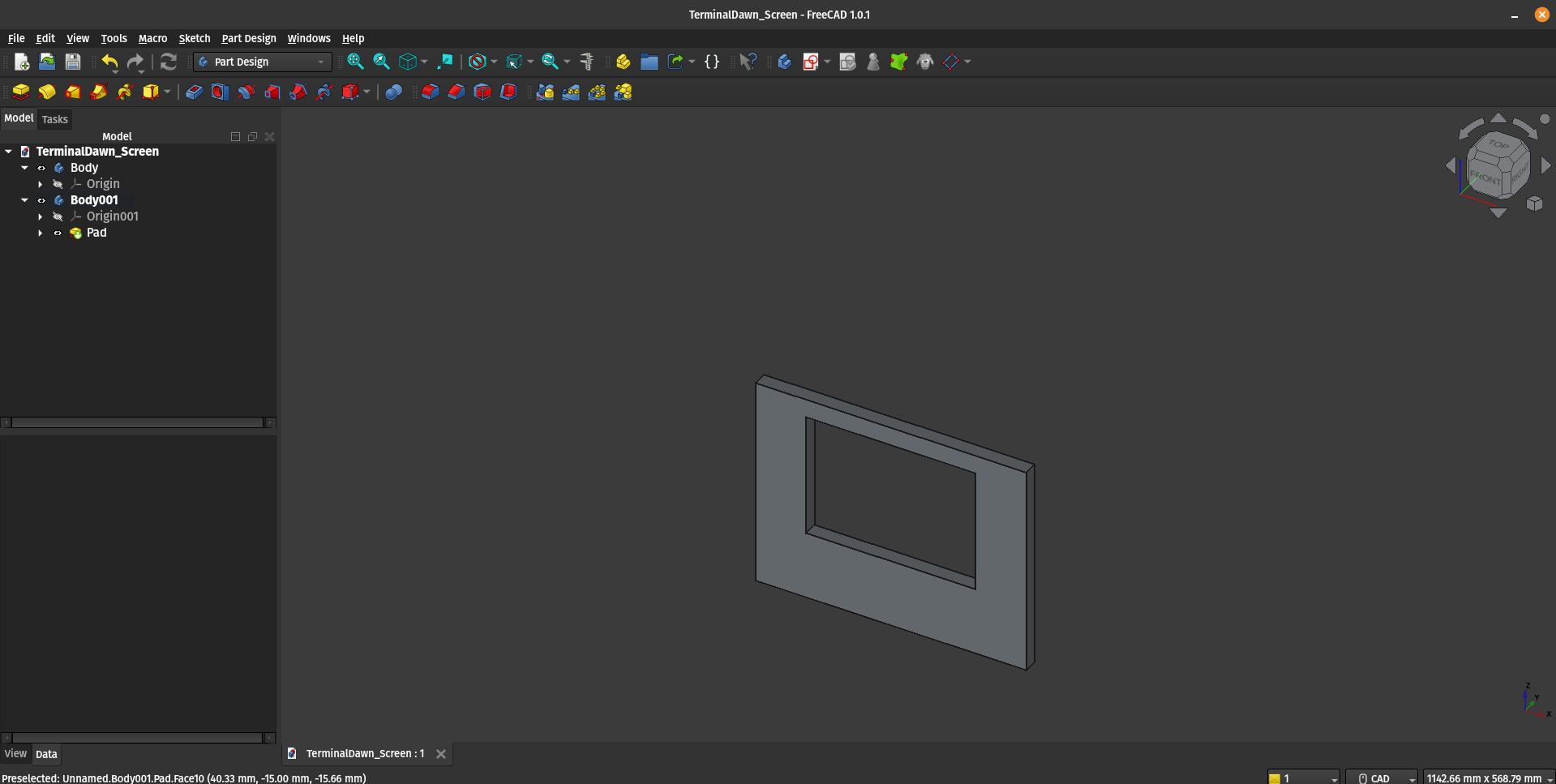The width and height of the screenshot is (1556, 784).
Task: Select the Data property tab
Action: (x=46, y=754)
